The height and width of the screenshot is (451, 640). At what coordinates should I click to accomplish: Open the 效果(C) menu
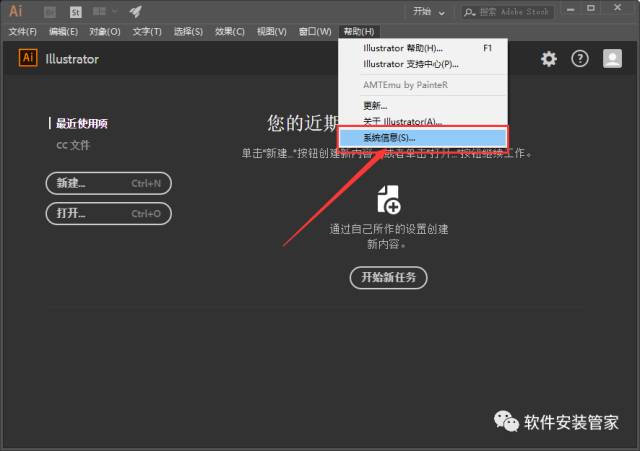[229, 32]
